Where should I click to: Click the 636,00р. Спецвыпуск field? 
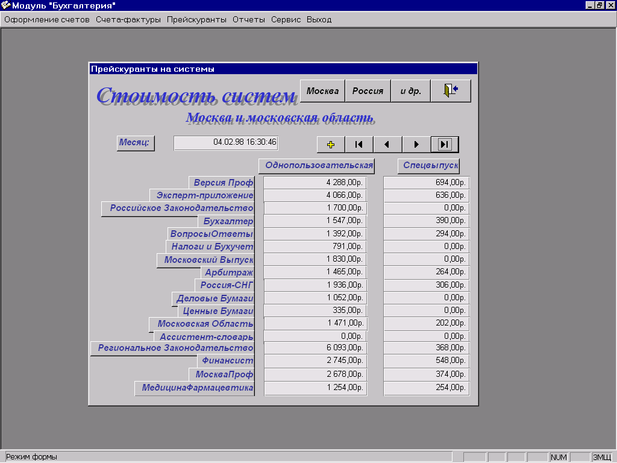[x=427, y=196]
